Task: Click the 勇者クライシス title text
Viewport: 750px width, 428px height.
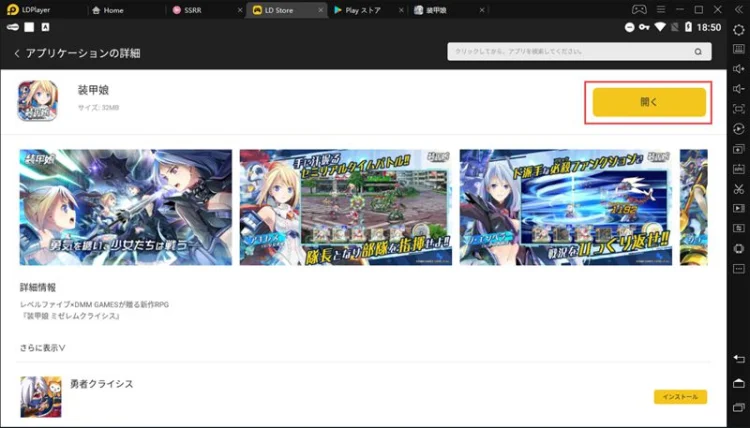Action: [102, 384]
